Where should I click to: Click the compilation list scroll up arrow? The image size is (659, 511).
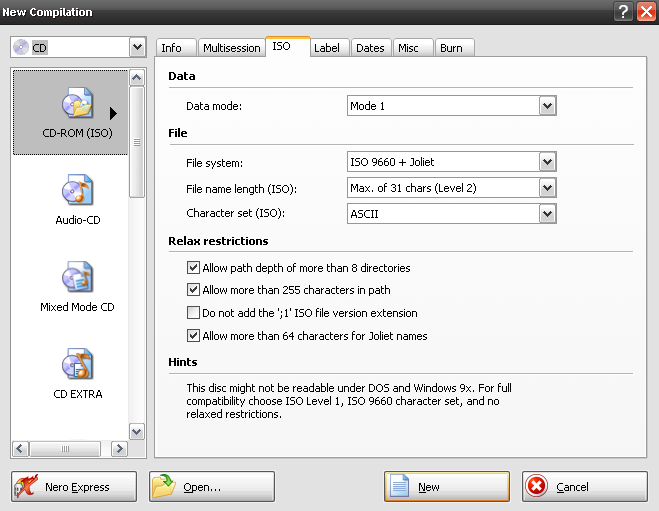coord(137,77)
